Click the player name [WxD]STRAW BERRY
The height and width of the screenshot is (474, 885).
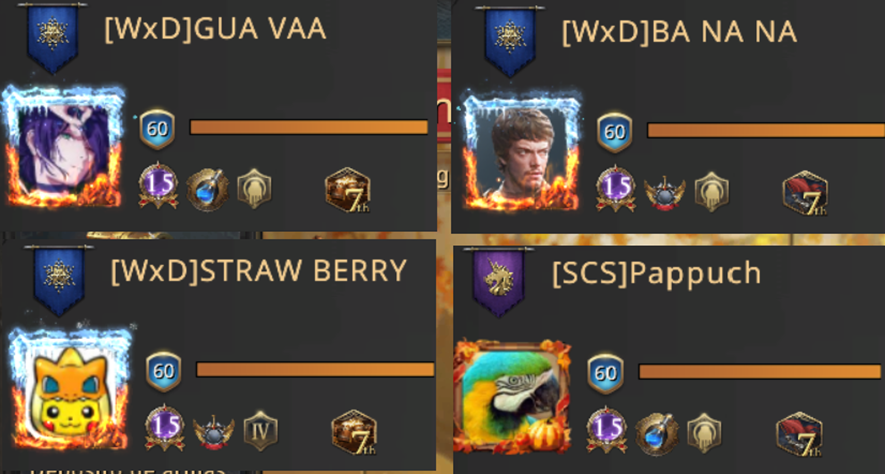pos(259,271)
